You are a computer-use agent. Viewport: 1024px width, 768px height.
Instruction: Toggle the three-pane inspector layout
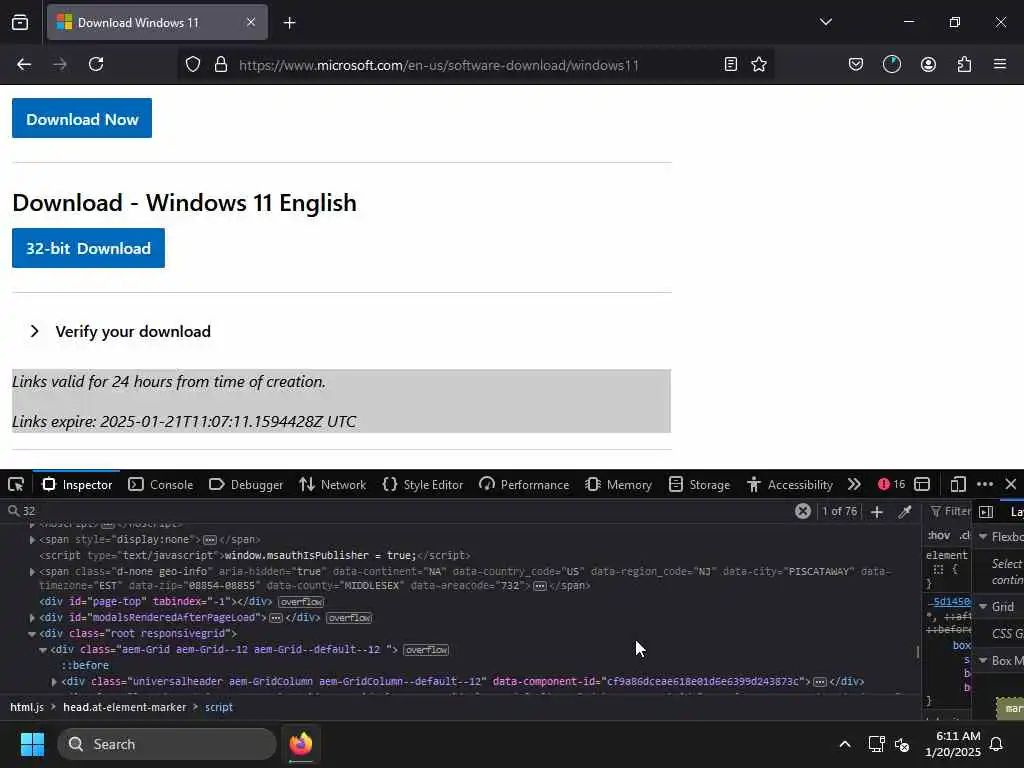[x=986, y=512]
